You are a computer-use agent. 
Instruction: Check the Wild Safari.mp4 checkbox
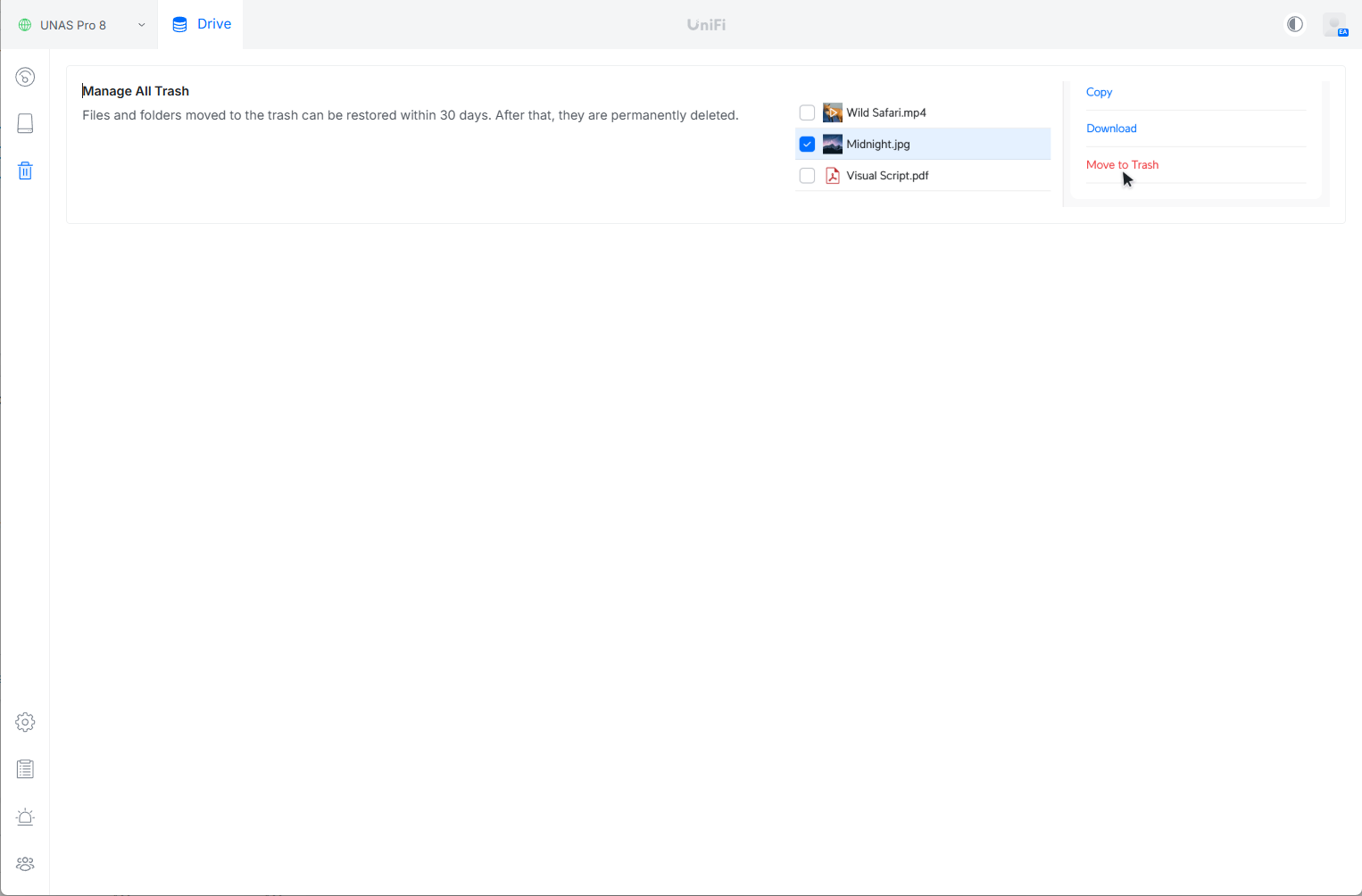(807, 112)
